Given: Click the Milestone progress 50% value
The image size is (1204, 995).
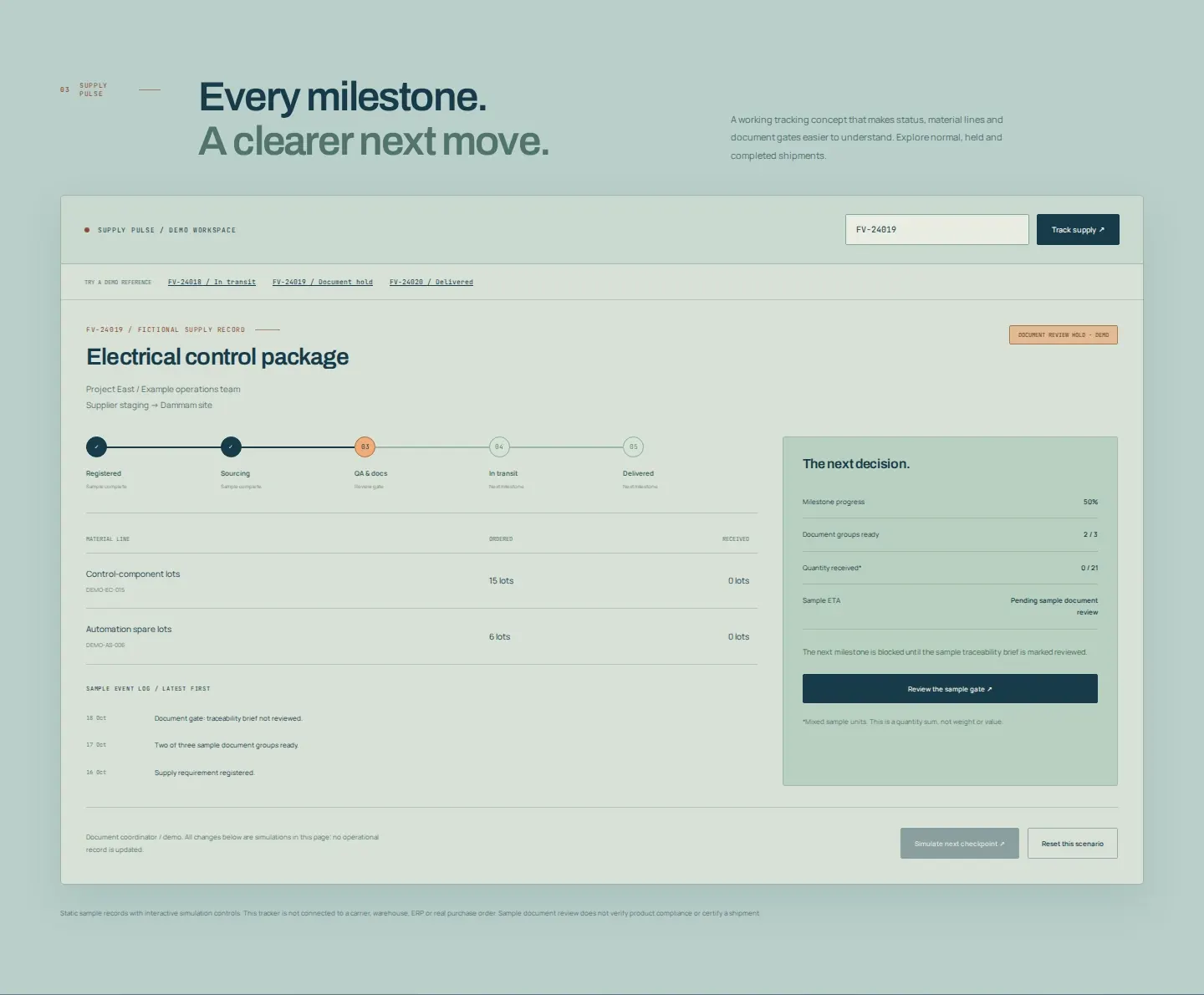Looking at the screenshot, I should [1090, 503].
